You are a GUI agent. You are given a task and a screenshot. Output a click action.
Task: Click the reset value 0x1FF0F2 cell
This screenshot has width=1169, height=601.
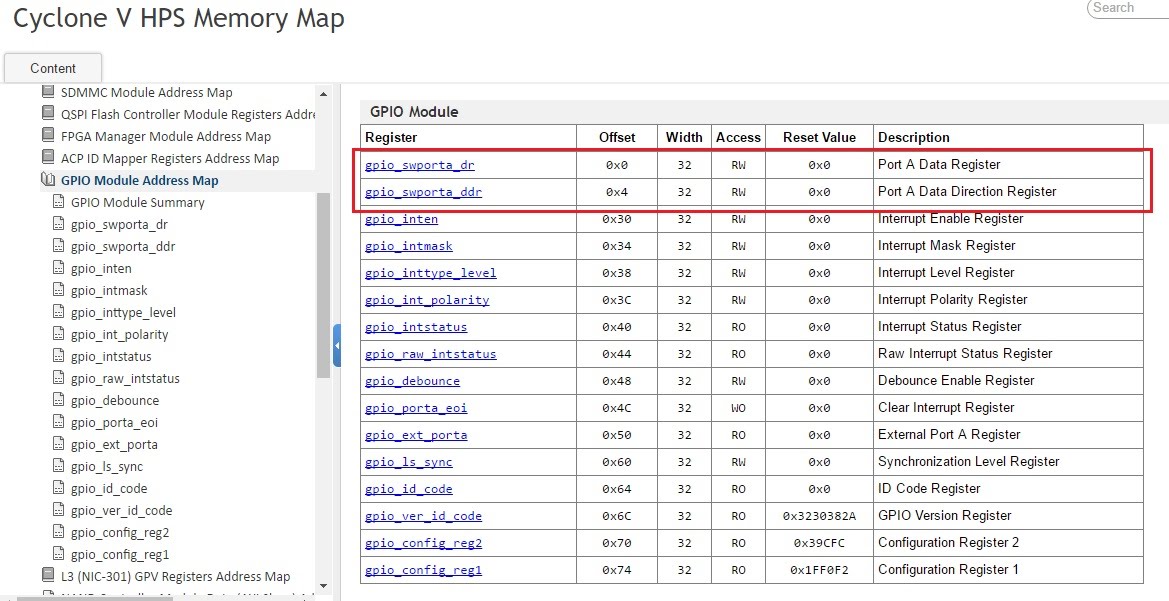click(819, 570)
